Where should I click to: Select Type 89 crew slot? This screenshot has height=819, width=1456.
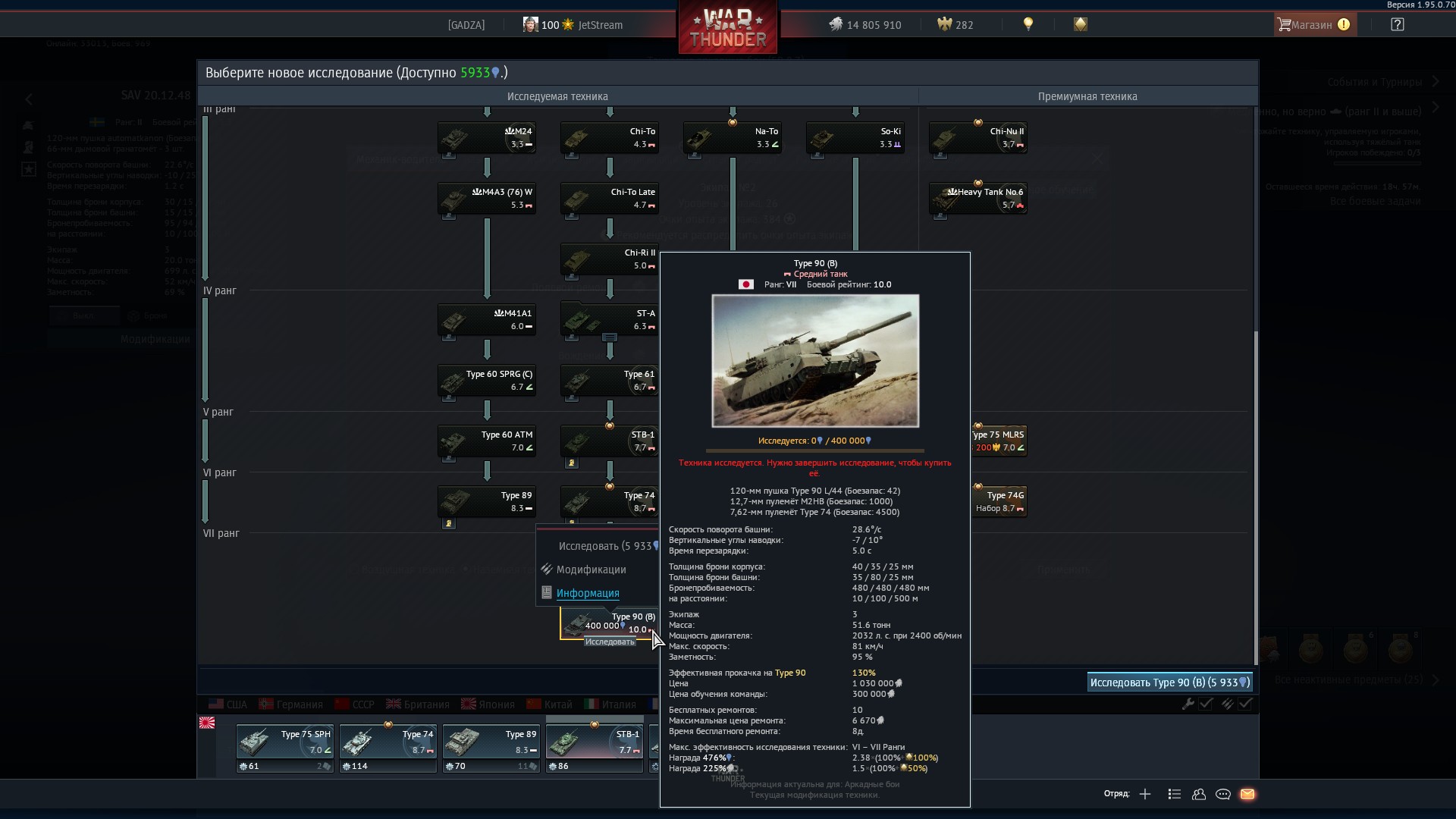[x=491, y=742]
